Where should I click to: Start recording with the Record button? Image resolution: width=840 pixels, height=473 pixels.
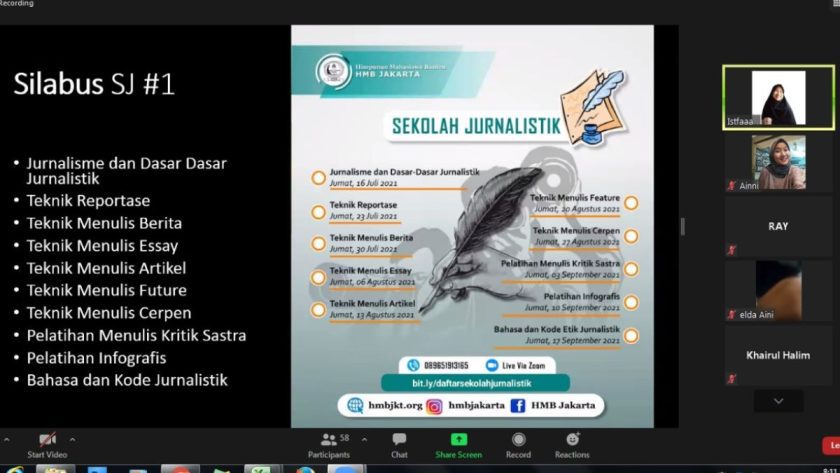(518, 440)
